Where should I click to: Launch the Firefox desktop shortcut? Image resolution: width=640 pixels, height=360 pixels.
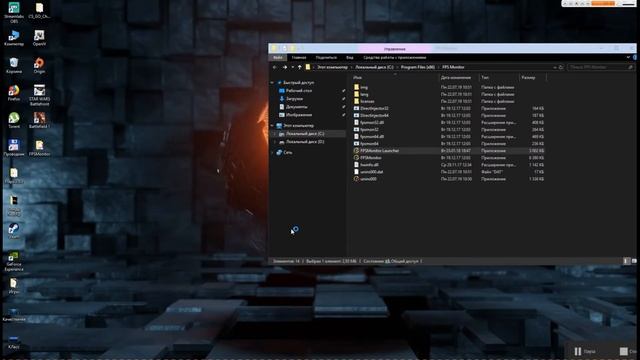click(x=14, y=93)
